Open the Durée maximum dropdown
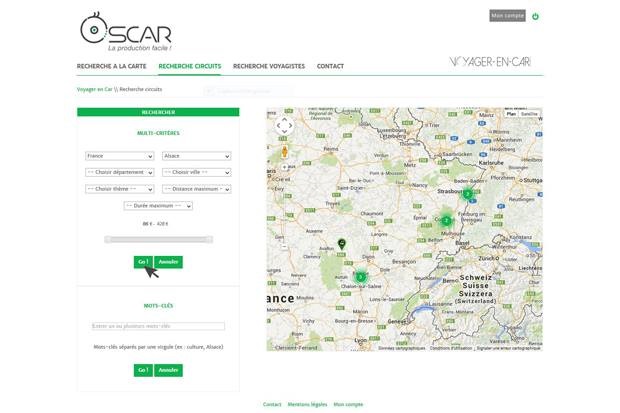620x413 pixels. tap(158, 206)
